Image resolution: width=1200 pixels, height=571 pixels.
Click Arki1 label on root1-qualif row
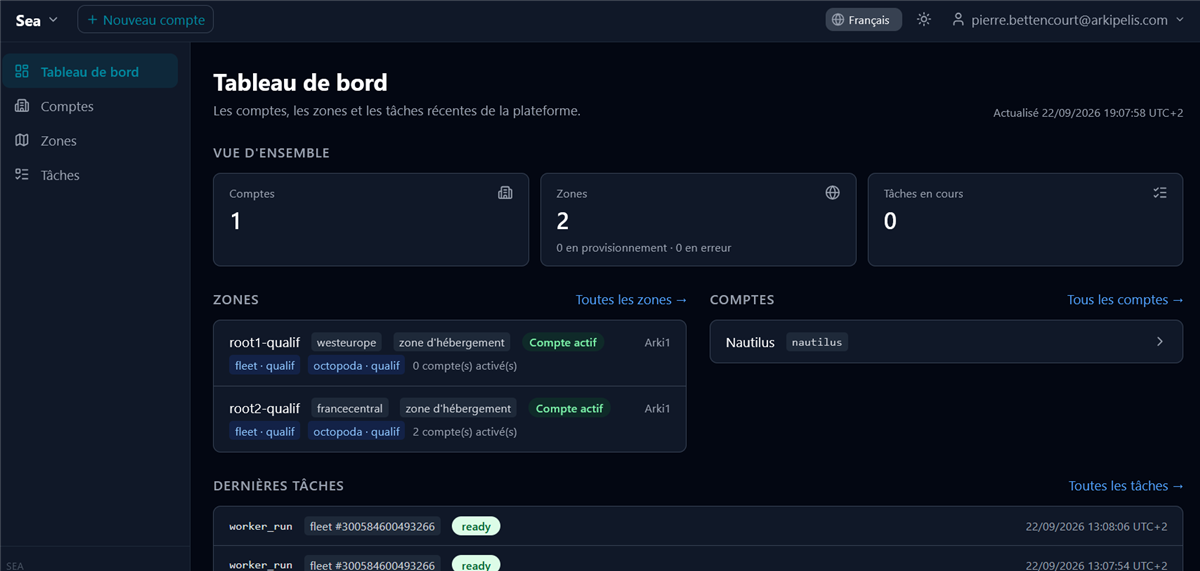pyautogui.click(x=657, y=342)
